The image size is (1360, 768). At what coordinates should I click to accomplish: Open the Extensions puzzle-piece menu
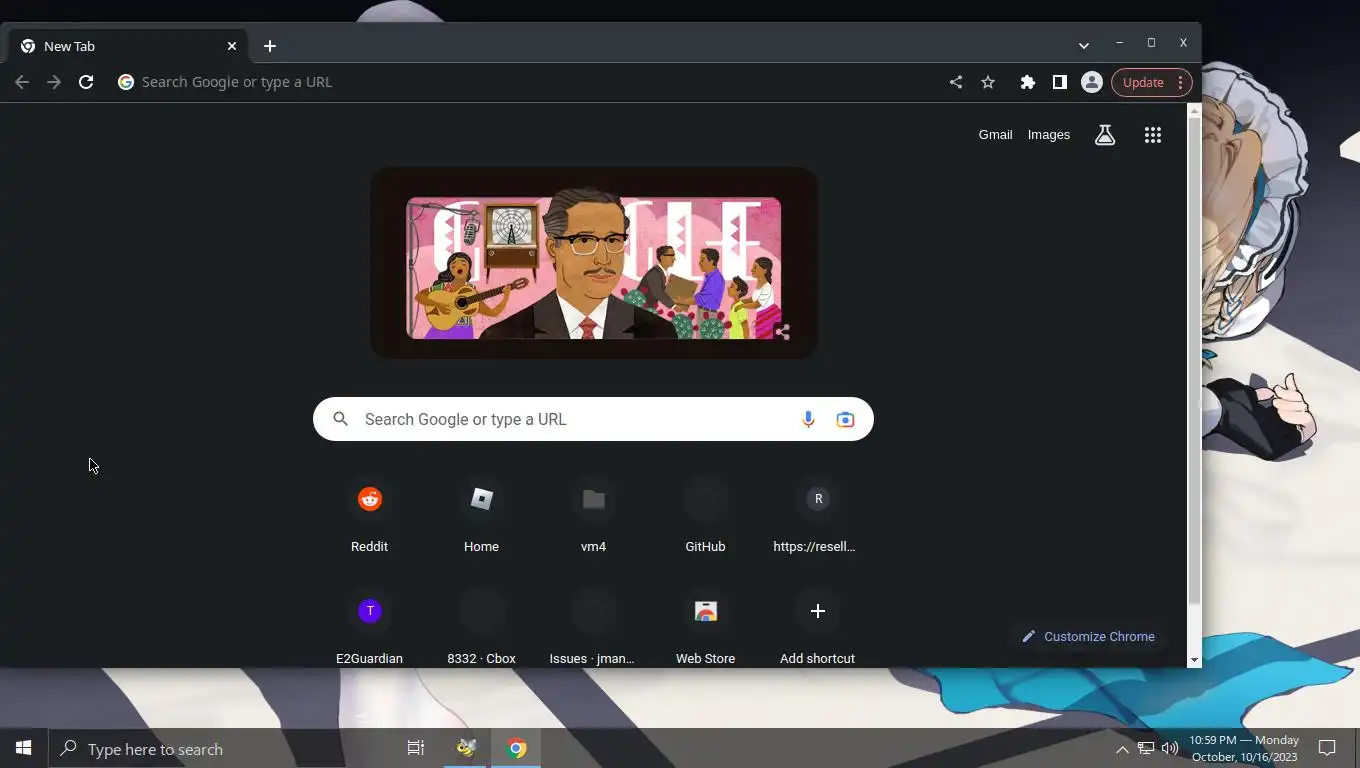(x=1027, y=82)
